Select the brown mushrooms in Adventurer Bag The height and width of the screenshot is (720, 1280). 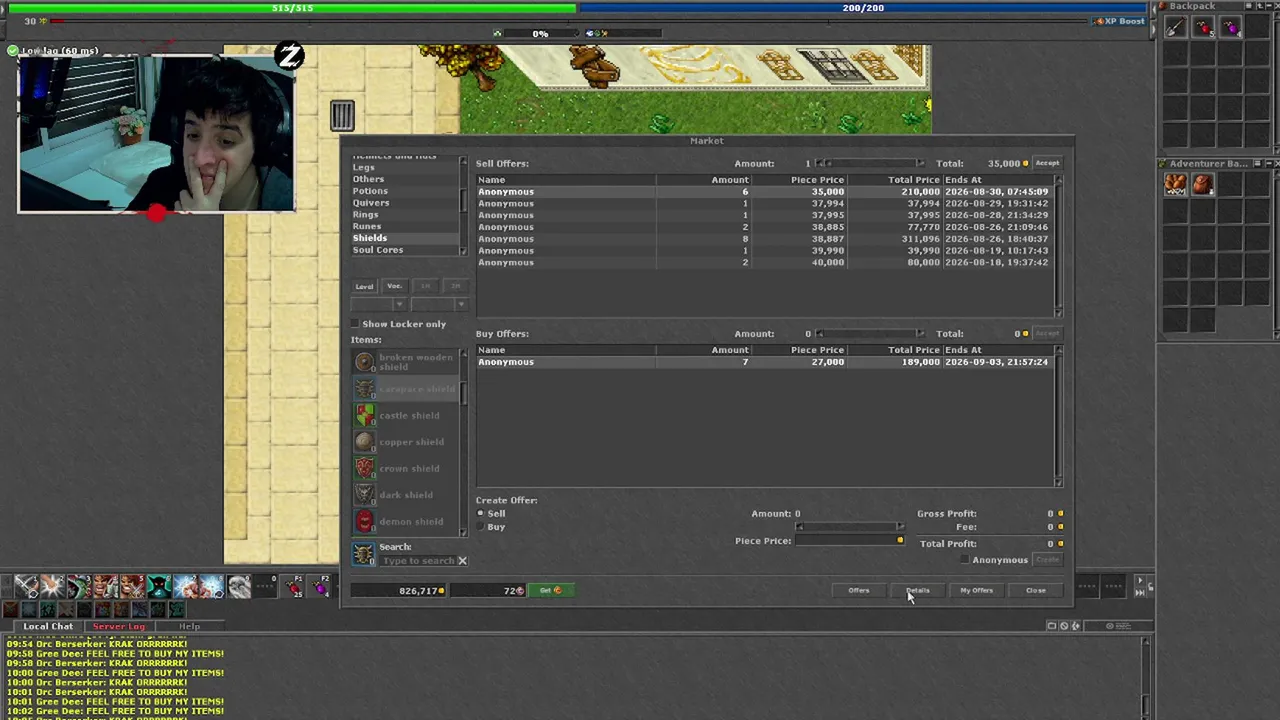1175,184
